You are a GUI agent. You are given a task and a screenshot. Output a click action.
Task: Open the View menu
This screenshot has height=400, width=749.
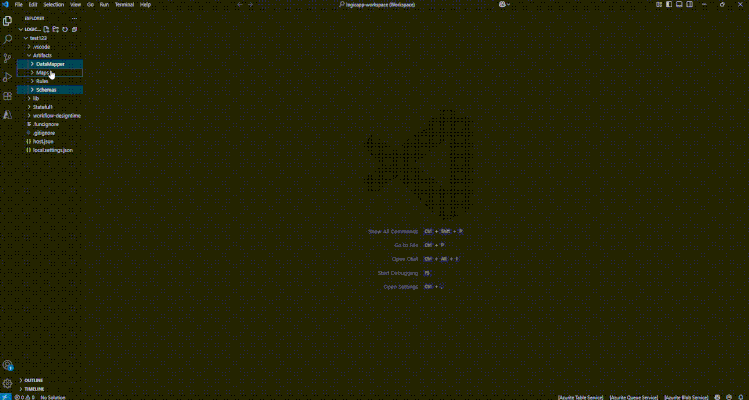(x=75, y=4)
